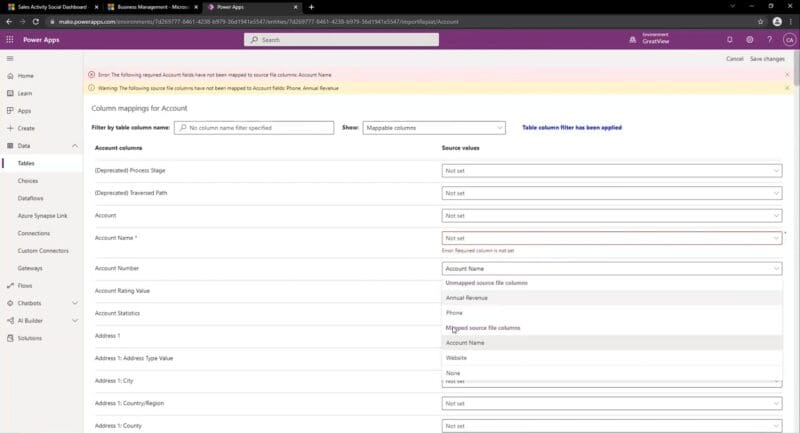Click the browser address bar URL

click(258, 21)
